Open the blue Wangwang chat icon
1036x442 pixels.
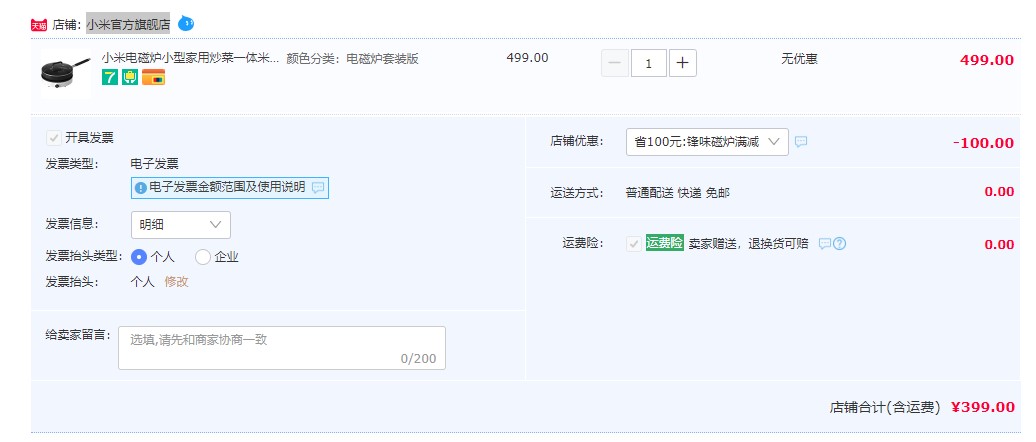[186, 24]
